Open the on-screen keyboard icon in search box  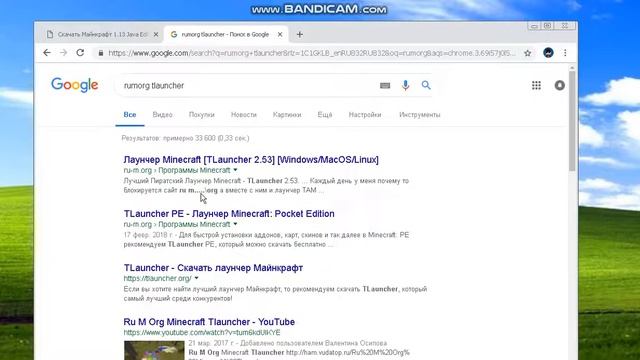pos(385,85)
